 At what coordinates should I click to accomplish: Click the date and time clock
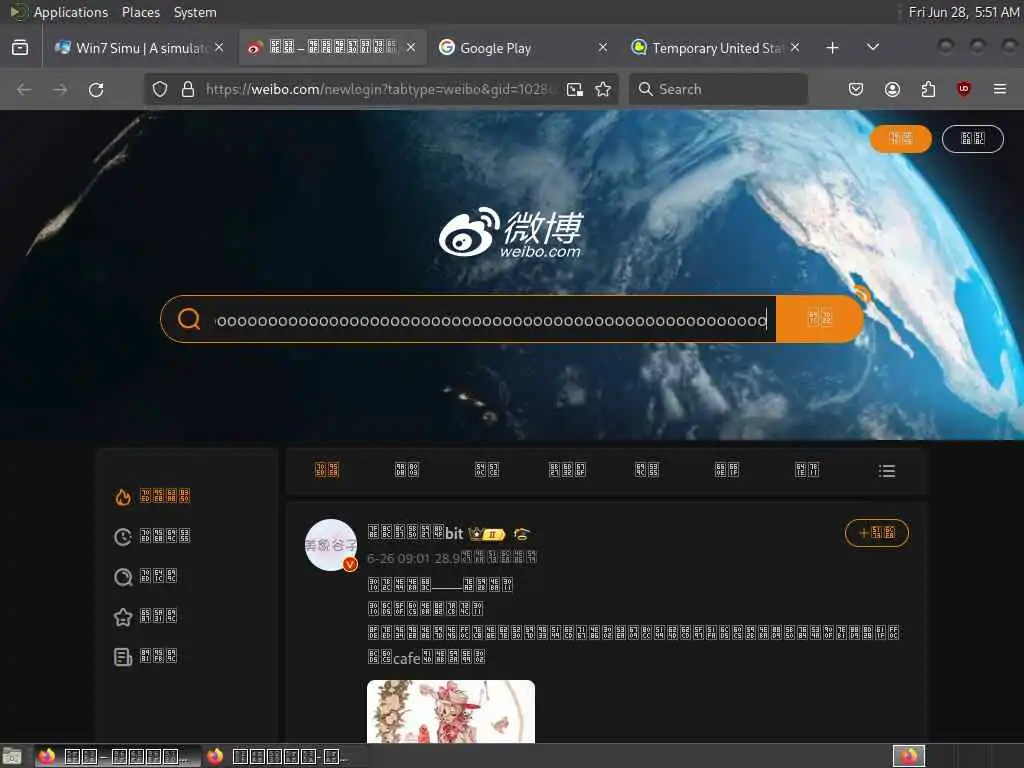[x=964, y=12]
